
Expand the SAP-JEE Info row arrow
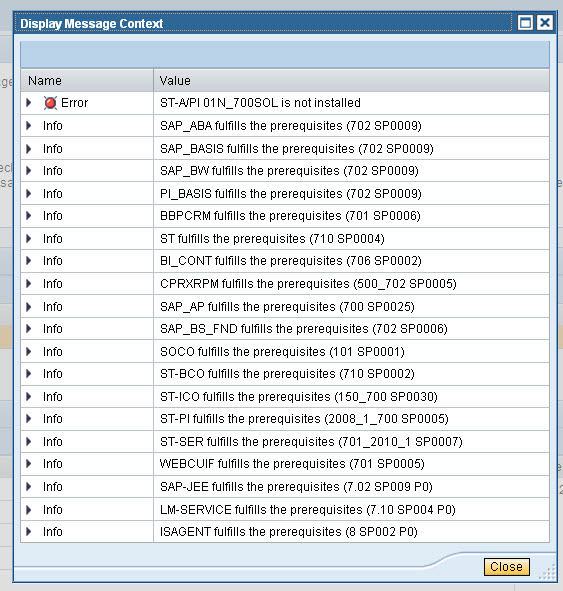tap(29, 487)
